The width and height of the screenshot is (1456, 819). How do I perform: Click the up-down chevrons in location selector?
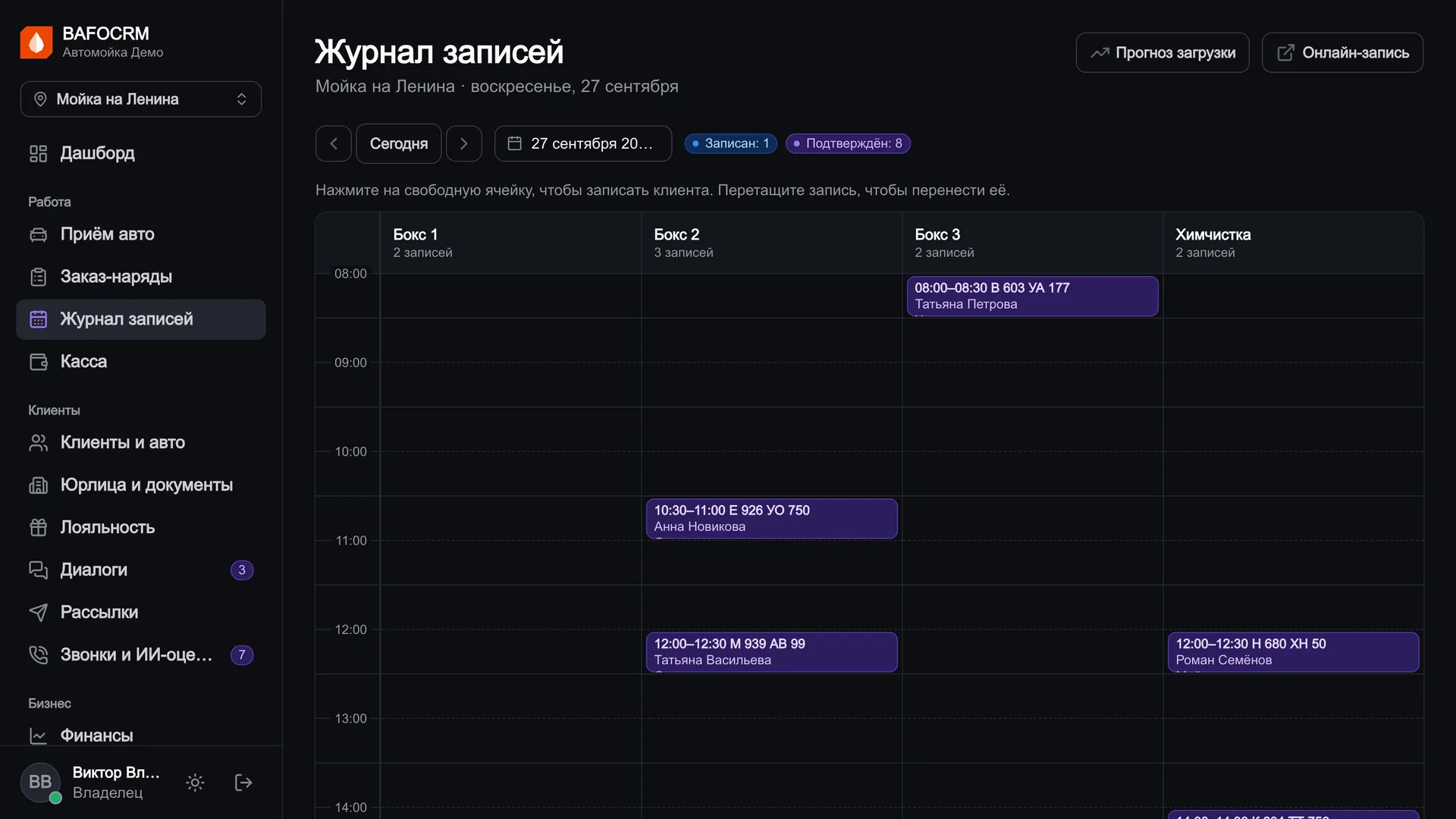click(241, 99)
